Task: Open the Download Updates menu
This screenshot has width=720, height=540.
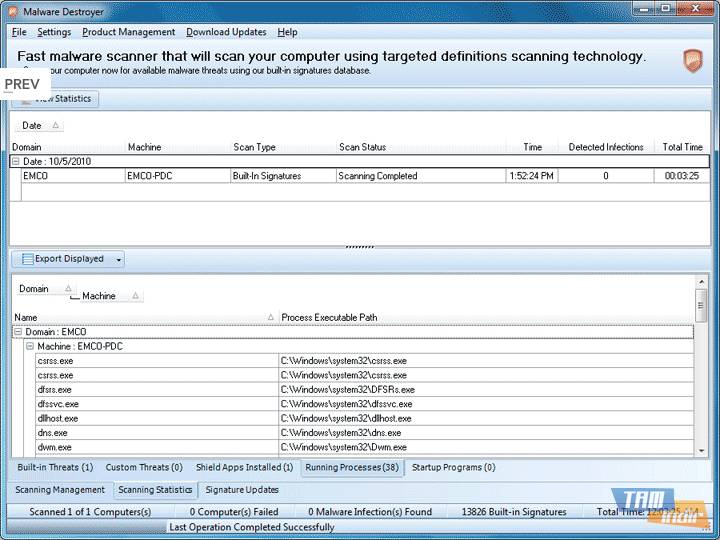Action: [x=227, y=32]
